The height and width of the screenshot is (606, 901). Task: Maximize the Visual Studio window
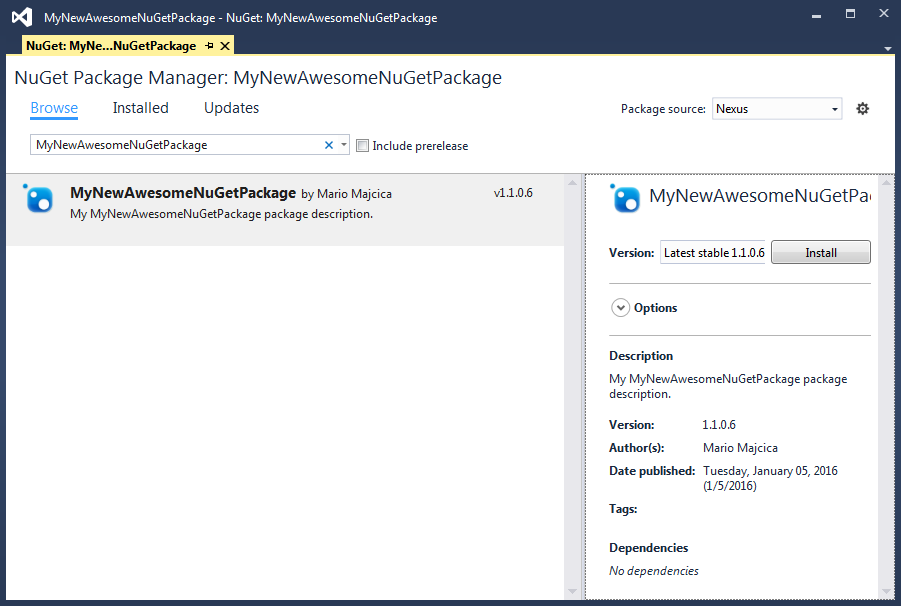pyautogui.click(x=850, y=14)
